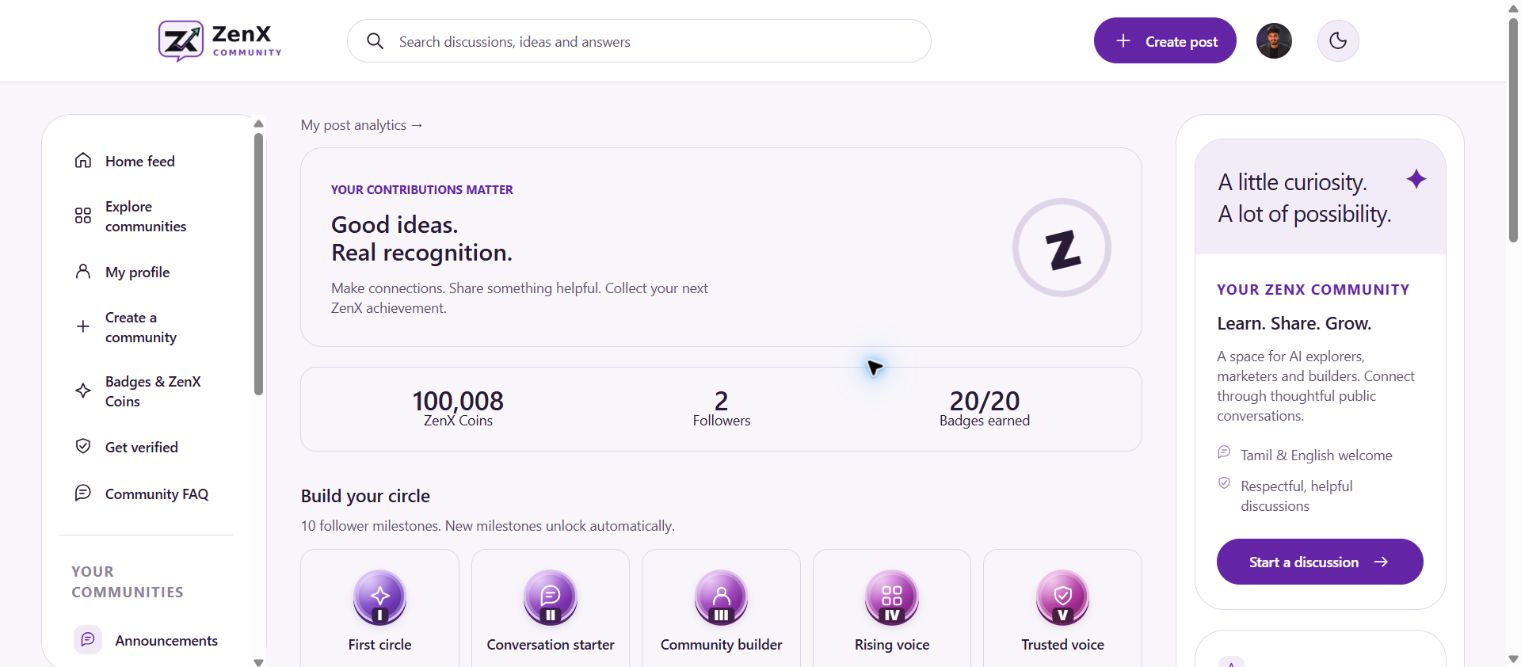Click the Community builder label
The image size is (1521, 667).
pos(721,645)
